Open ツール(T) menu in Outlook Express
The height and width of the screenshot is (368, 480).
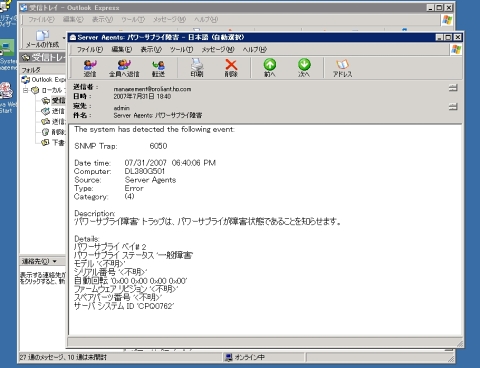pyautogui.click(x=133, y=20)
